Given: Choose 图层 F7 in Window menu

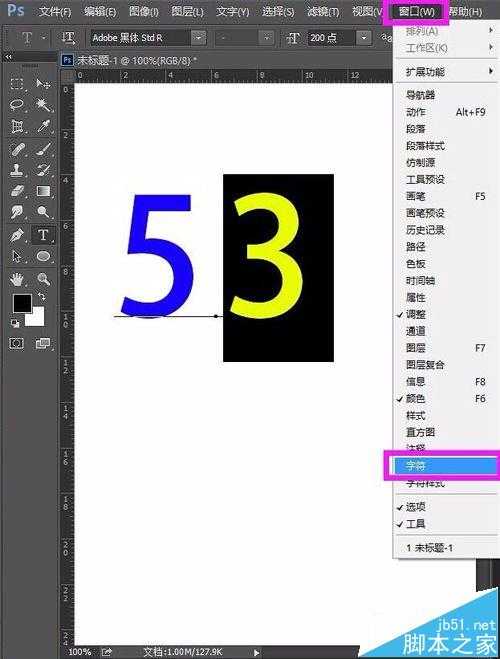Looking at the screenshot, I should tap(445, 348).
